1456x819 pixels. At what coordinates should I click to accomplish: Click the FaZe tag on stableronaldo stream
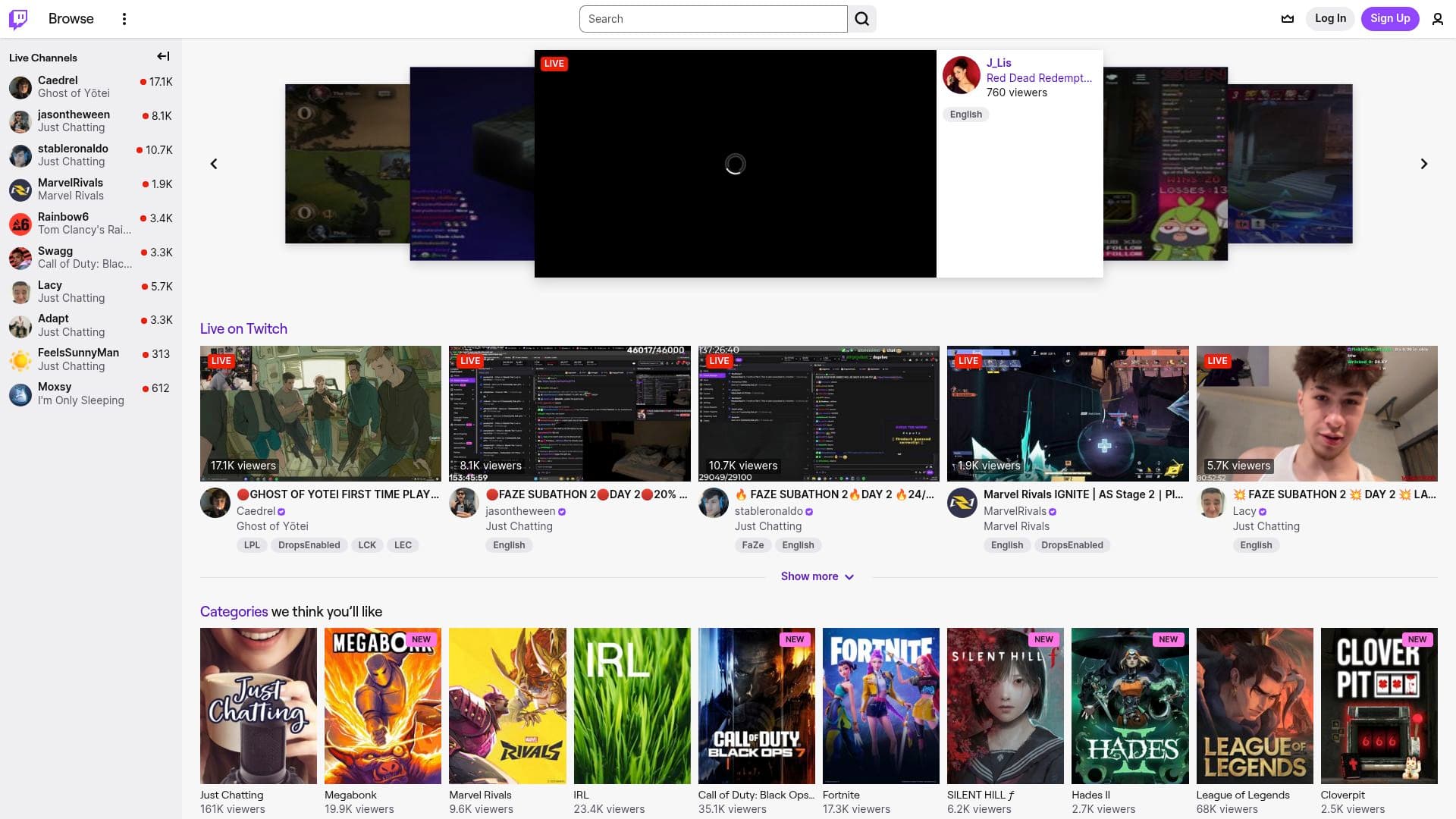(x=753, y=545)
